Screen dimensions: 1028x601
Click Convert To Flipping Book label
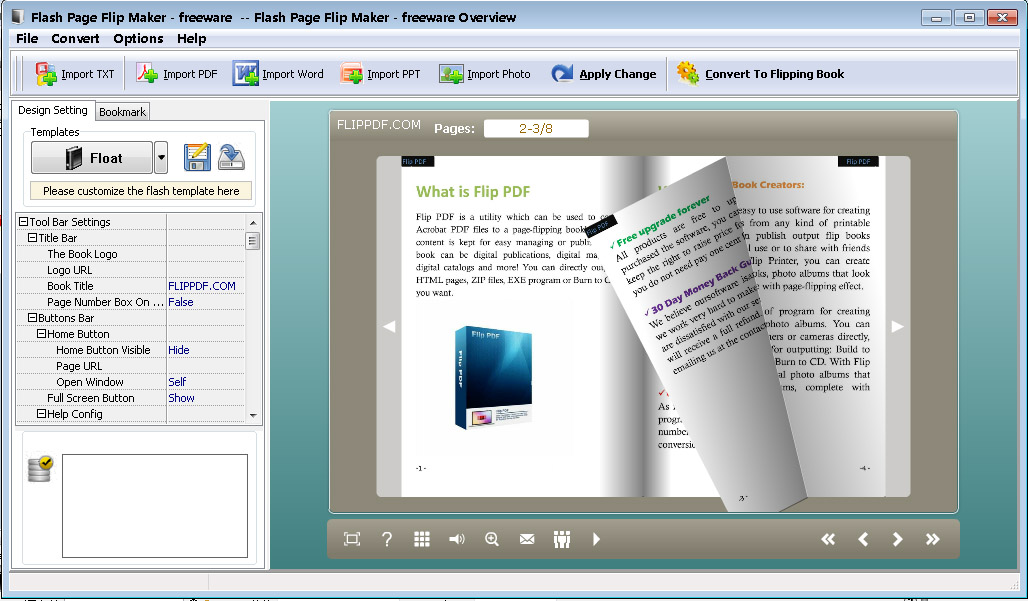point(775,74)
